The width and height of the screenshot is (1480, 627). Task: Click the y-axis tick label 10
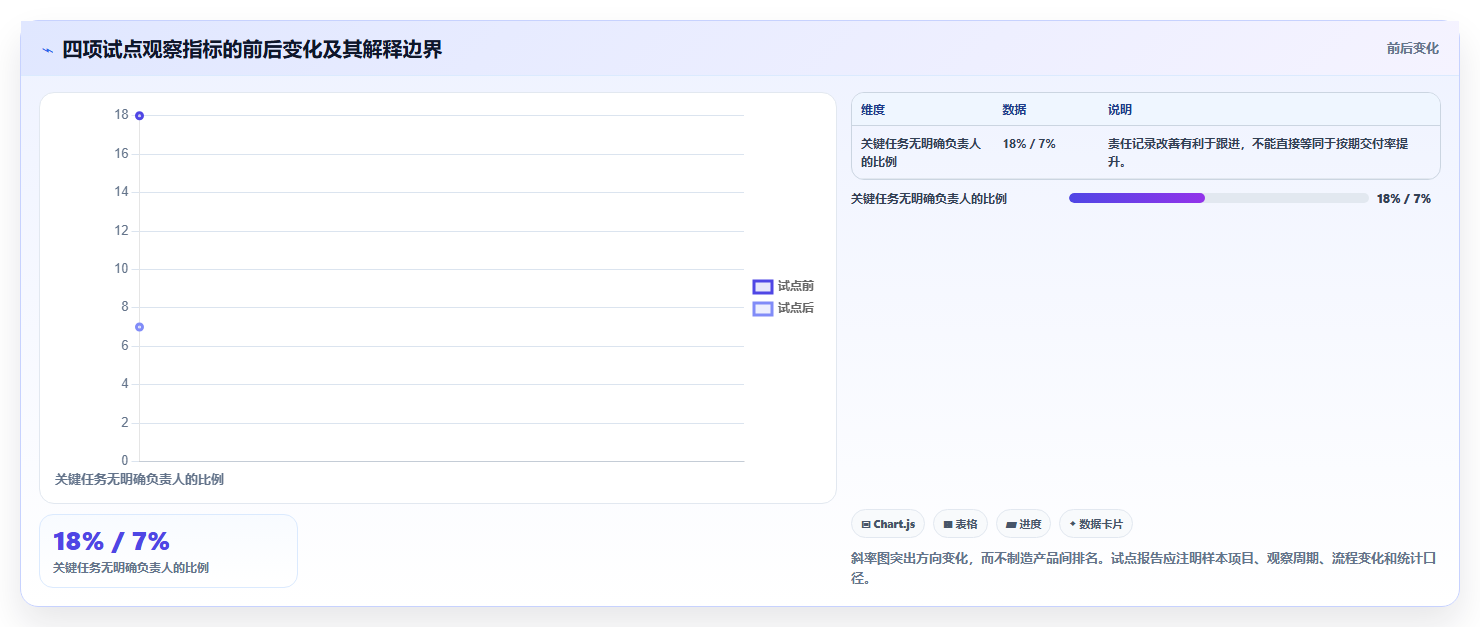(x=121, y=269)
